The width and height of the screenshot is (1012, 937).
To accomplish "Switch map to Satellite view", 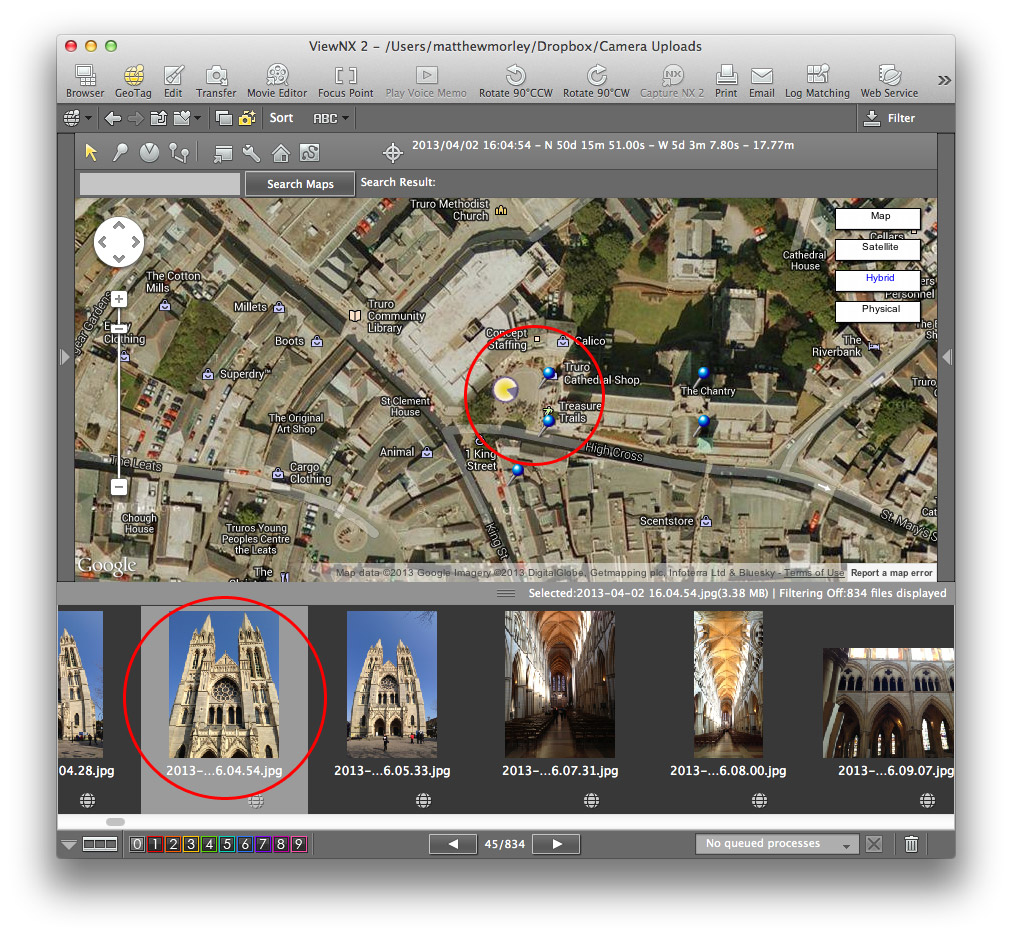I will (x=878, y=248).
